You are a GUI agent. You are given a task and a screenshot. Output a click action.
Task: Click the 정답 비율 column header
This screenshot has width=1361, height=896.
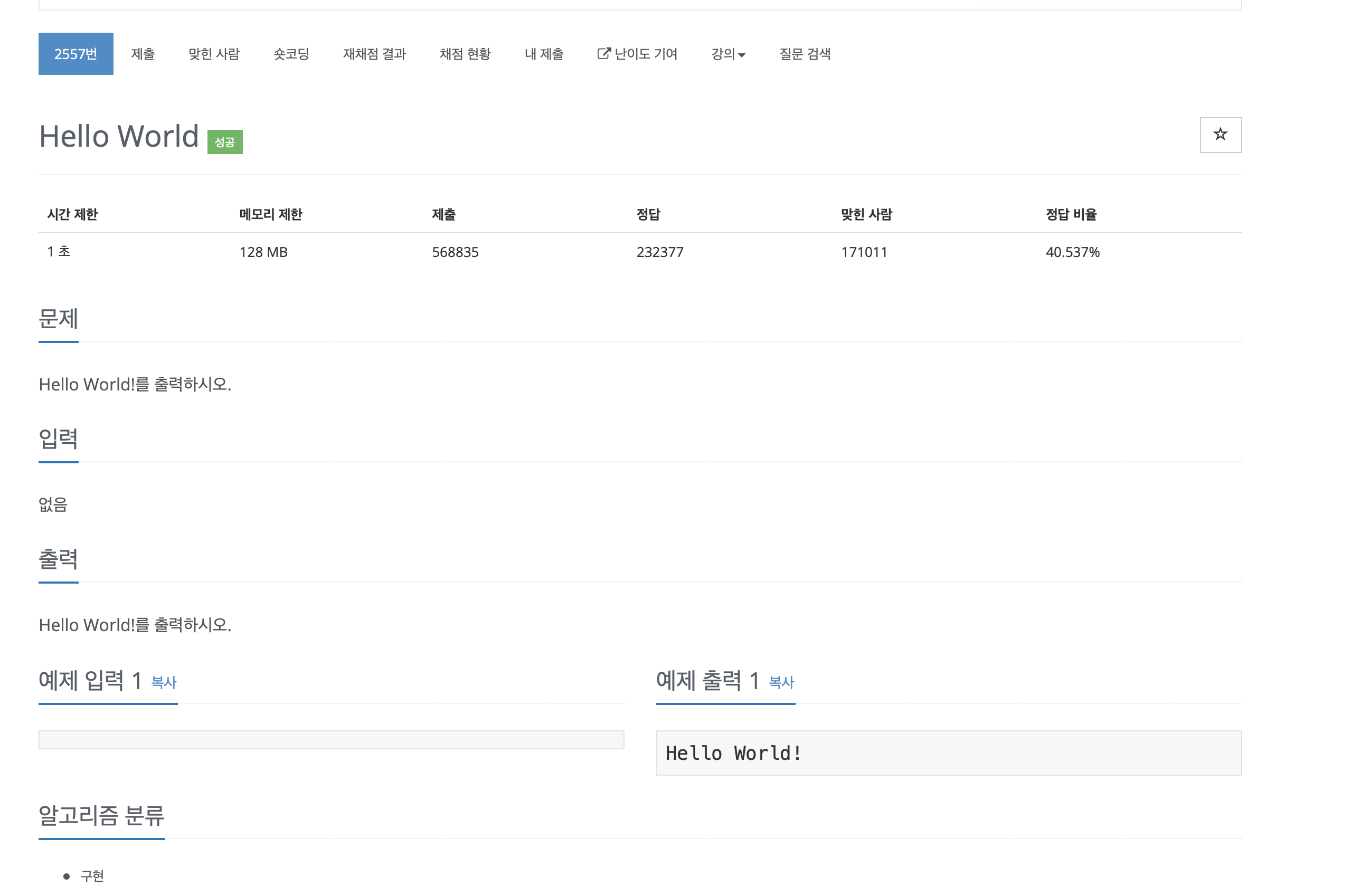(1071, 214)
